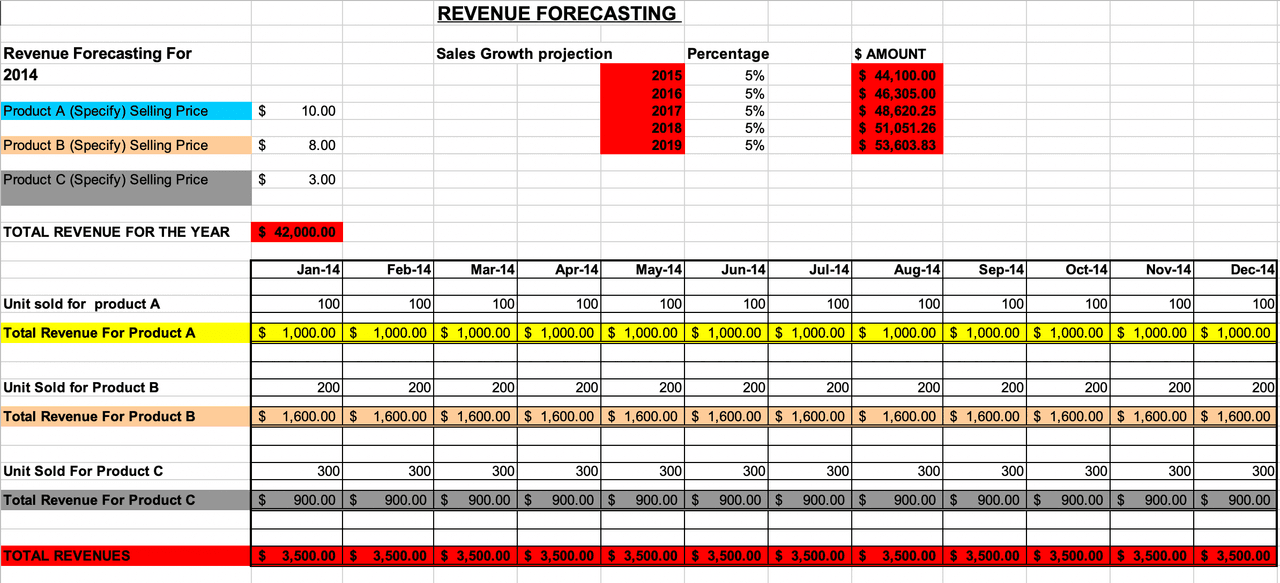Select the $8.00 price for Product B
Viewport: 1280px width, 583px height.
297,145
